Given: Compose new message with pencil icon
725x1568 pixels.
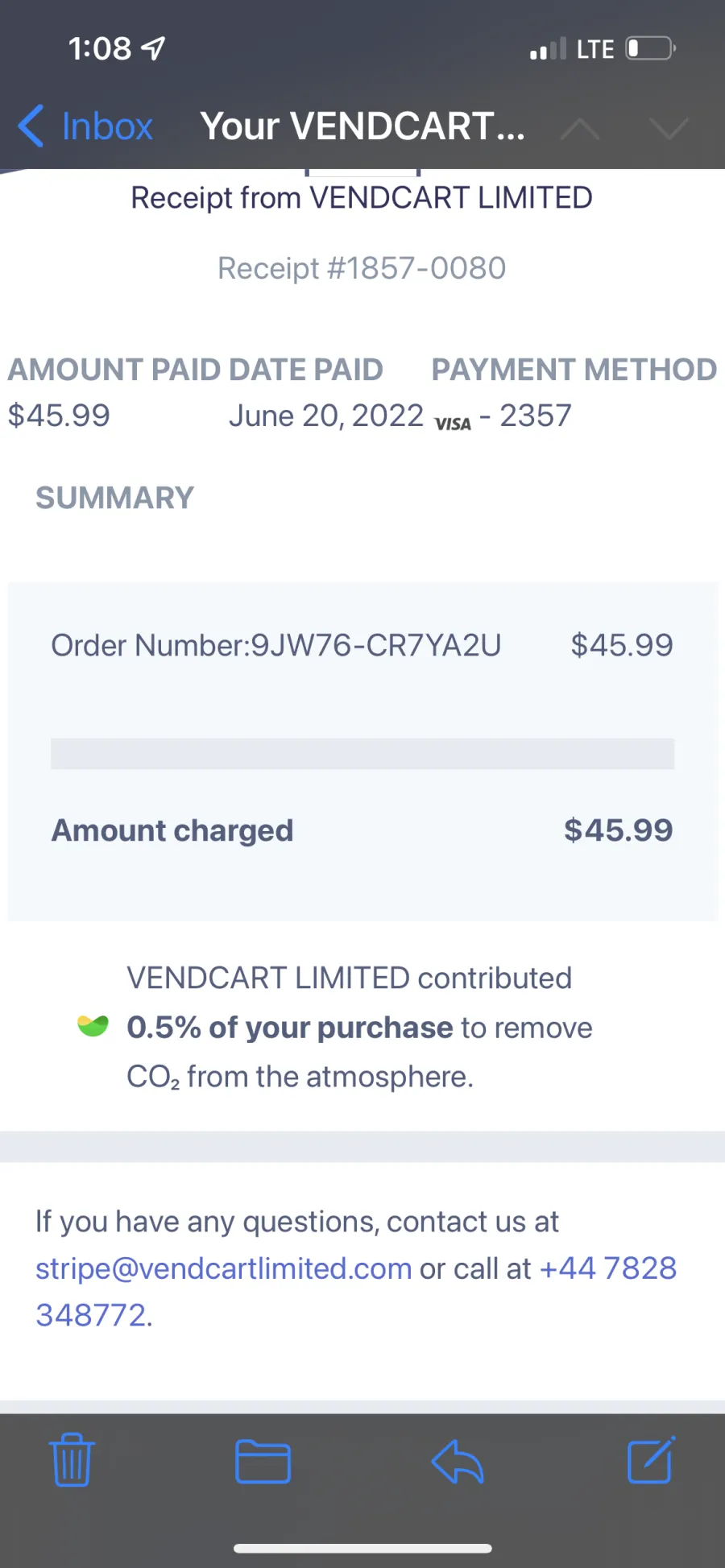Looking at the screenshot, I should (651, 1459).
